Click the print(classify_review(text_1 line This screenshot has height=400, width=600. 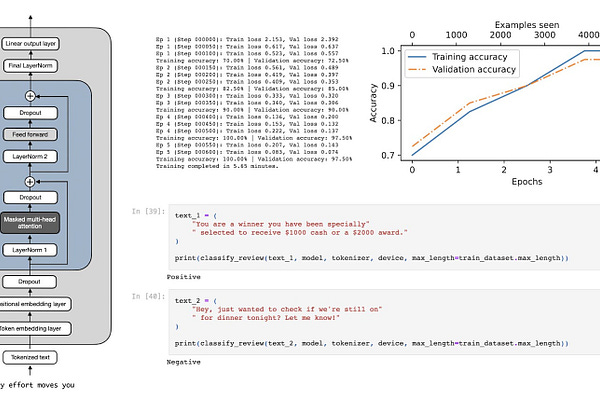[372, 258]
